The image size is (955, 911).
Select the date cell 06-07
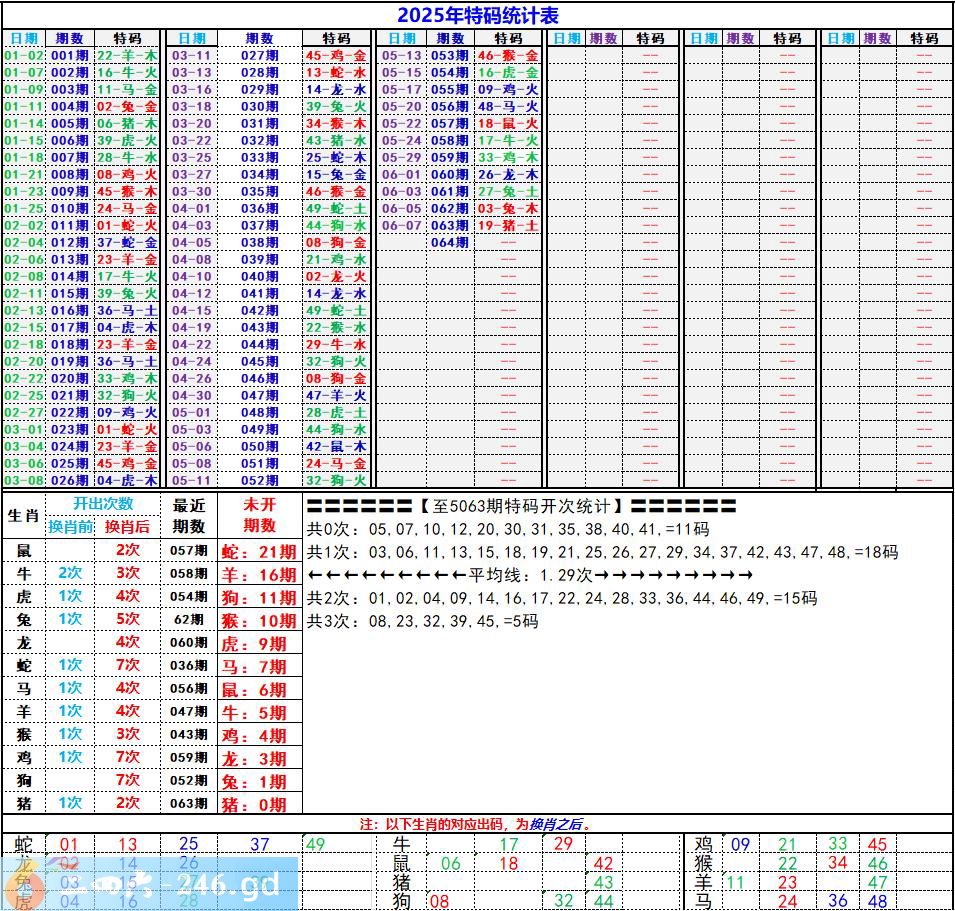[x=402, y=226]
